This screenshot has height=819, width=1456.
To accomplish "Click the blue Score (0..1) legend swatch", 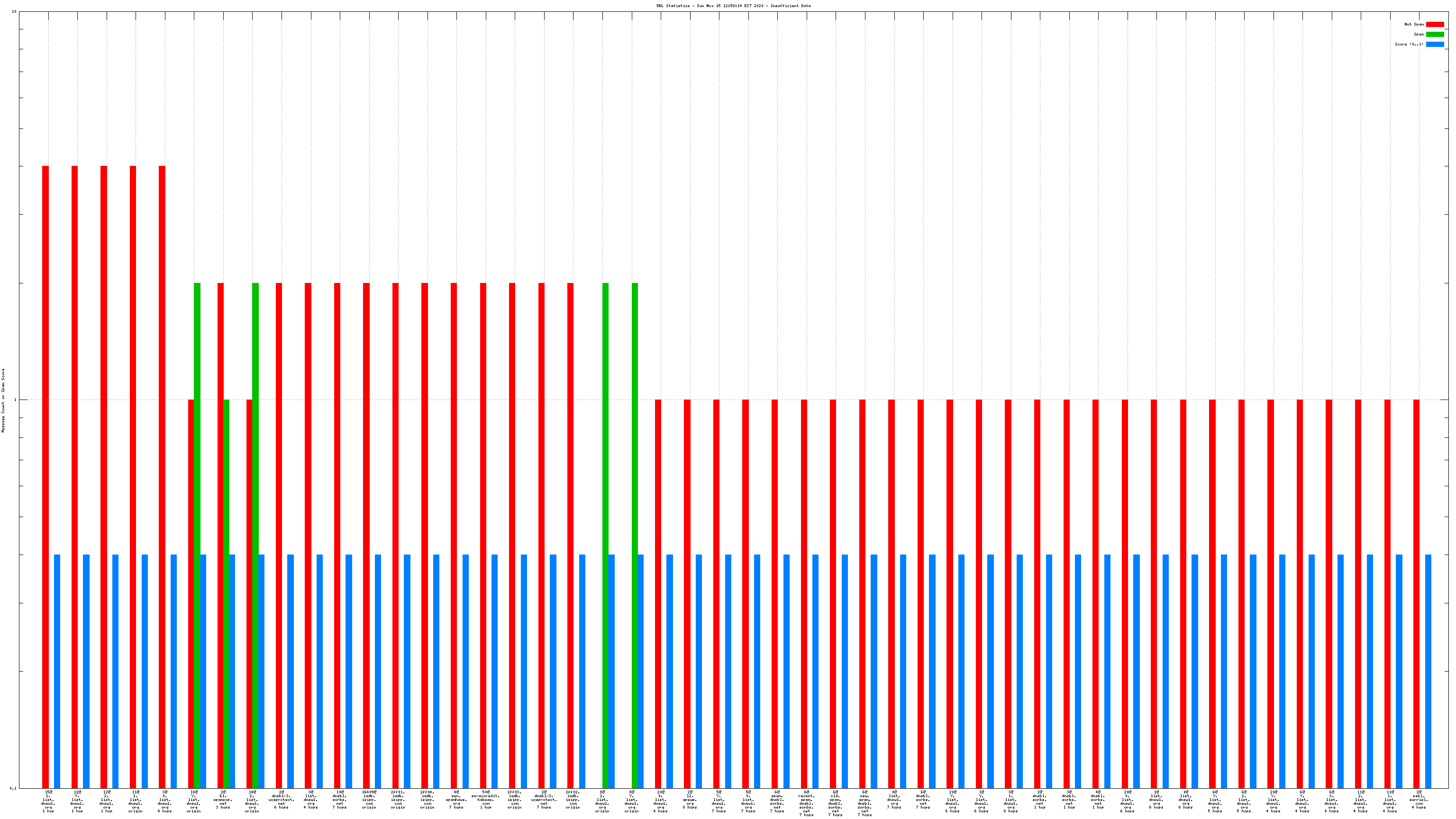I will tap(1435, 44).
